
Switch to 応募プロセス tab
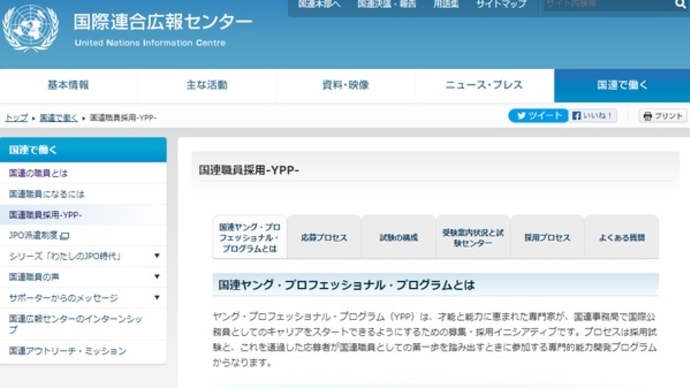tap(324, 238)
